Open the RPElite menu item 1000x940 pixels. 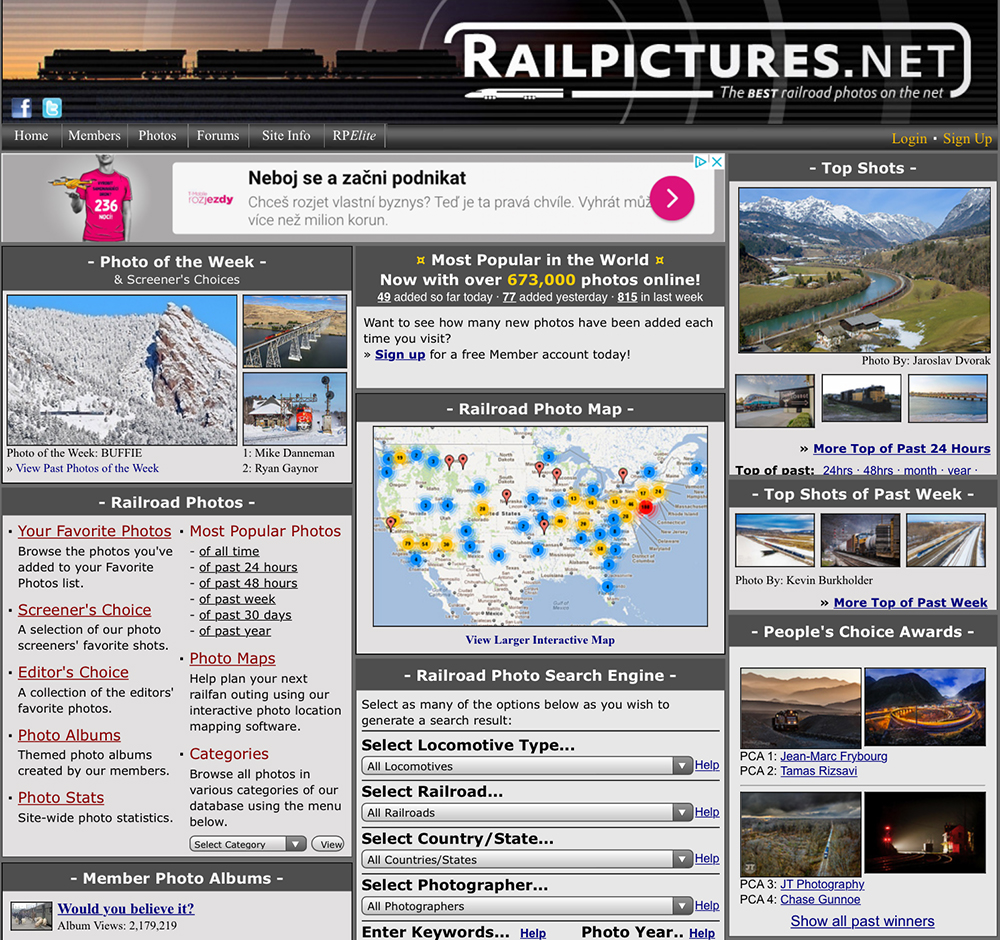tap(354, 136)
